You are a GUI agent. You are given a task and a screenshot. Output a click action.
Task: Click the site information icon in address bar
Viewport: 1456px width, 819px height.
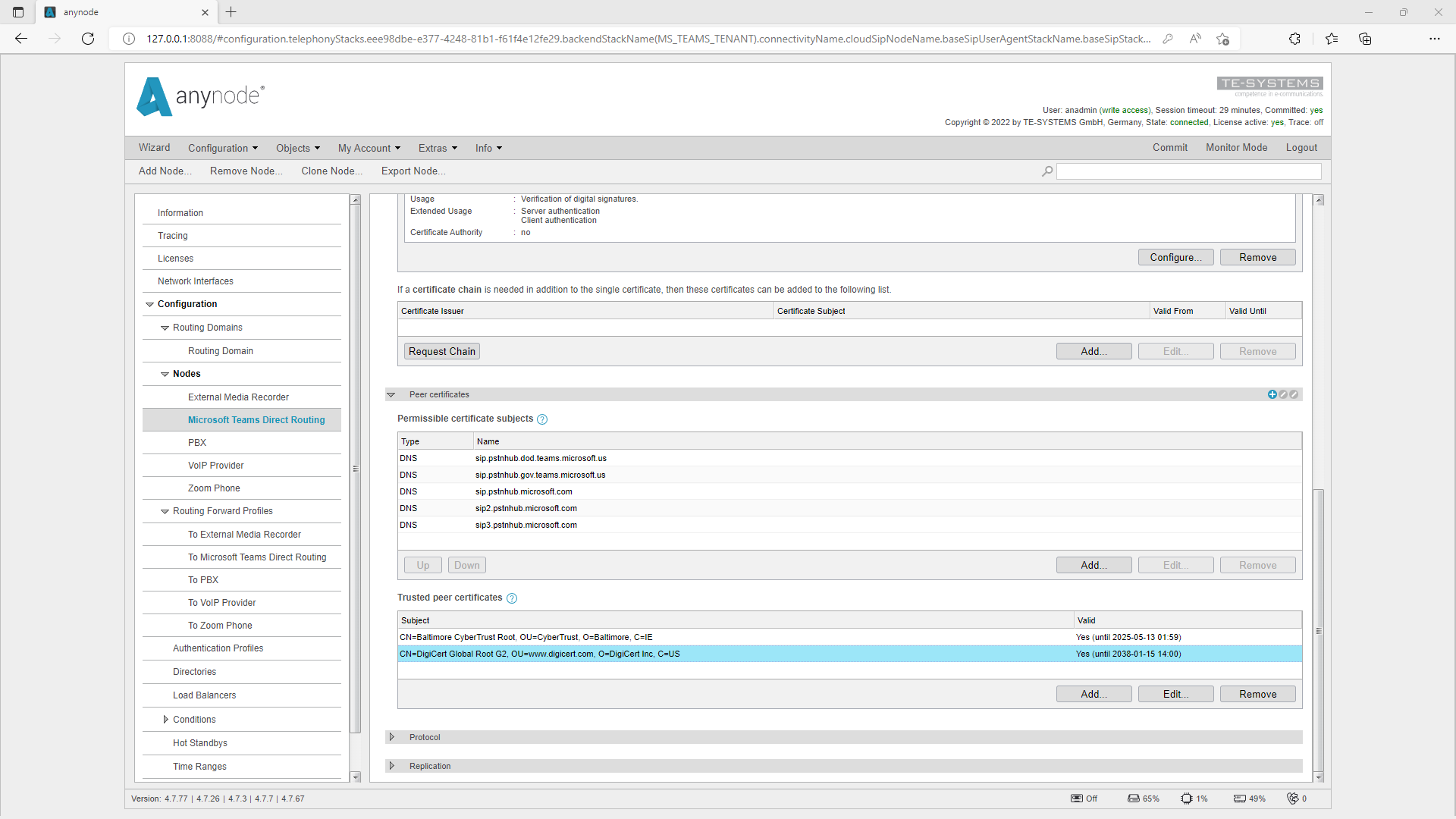[129, 39]
